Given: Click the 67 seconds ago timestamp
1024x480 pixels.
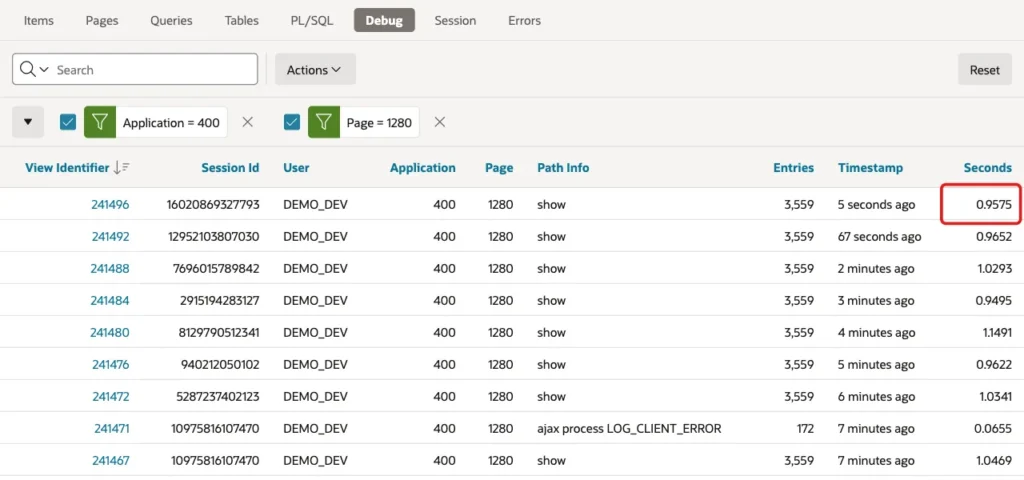Looking at the screenshot, I should (x=880, y=236).
